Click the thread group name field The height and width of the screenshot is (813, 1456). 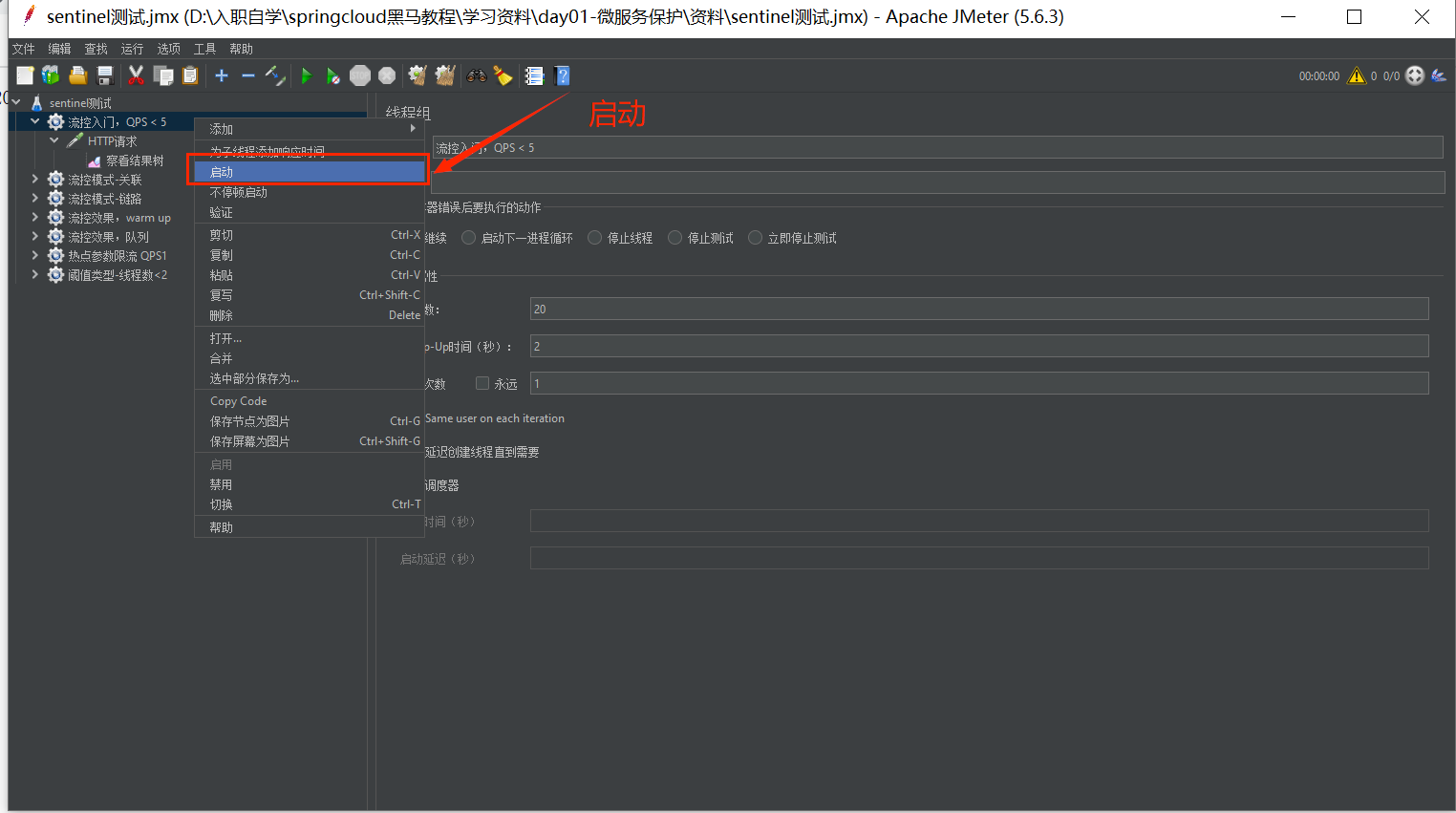(x=937, y=147)
